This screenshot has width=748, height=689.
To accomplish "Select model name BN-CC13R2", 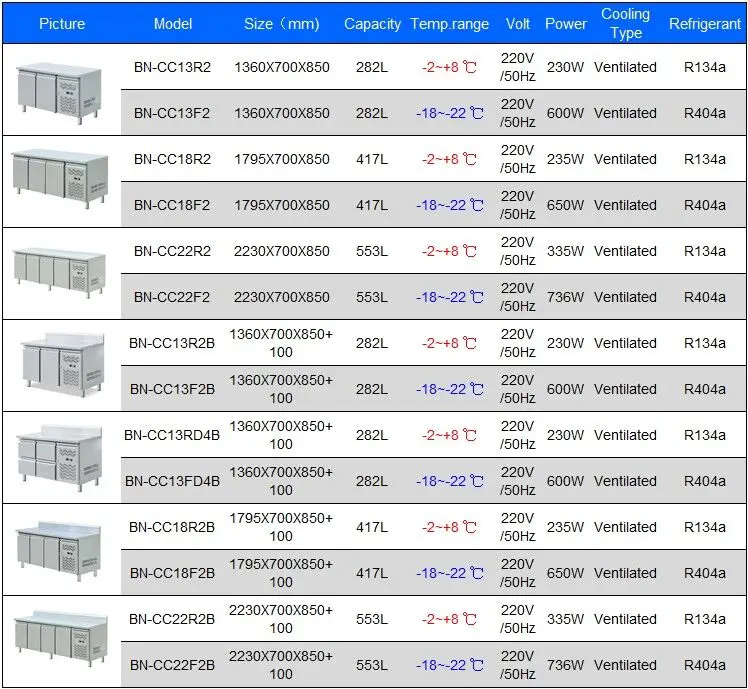I will click(172, 67).
